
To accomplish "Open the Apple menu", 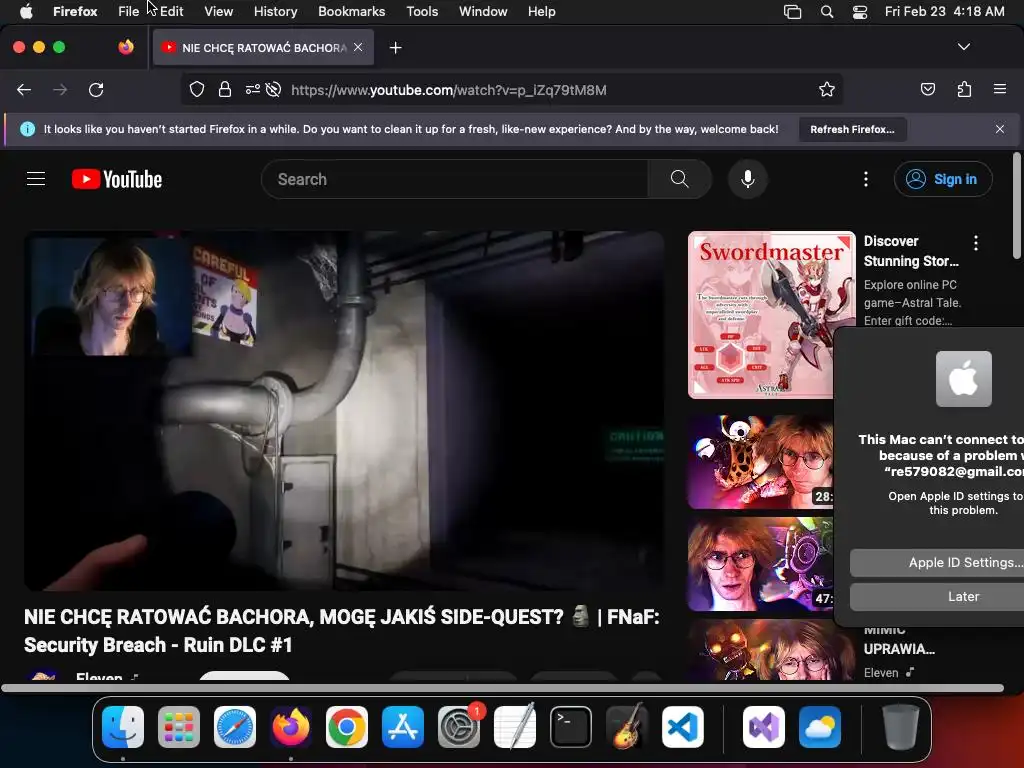I will pos(26,11).
